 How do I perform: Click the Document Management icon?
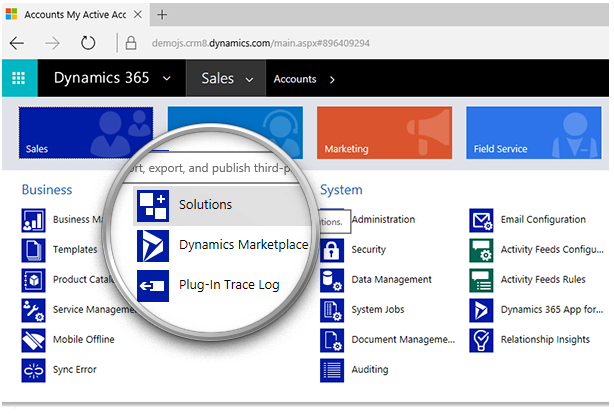coord(332,340)
